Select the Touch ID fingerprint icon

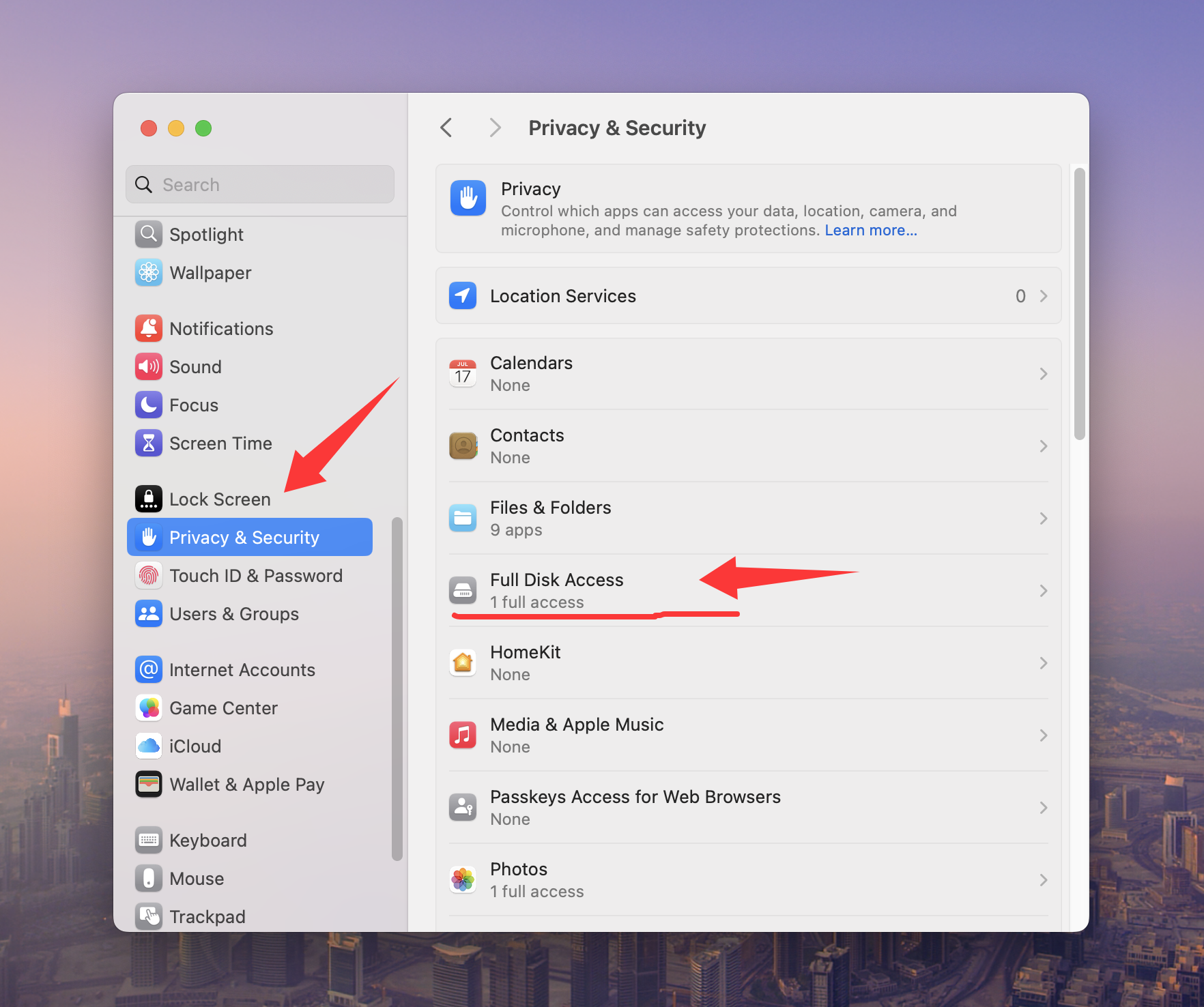[148, 575]
